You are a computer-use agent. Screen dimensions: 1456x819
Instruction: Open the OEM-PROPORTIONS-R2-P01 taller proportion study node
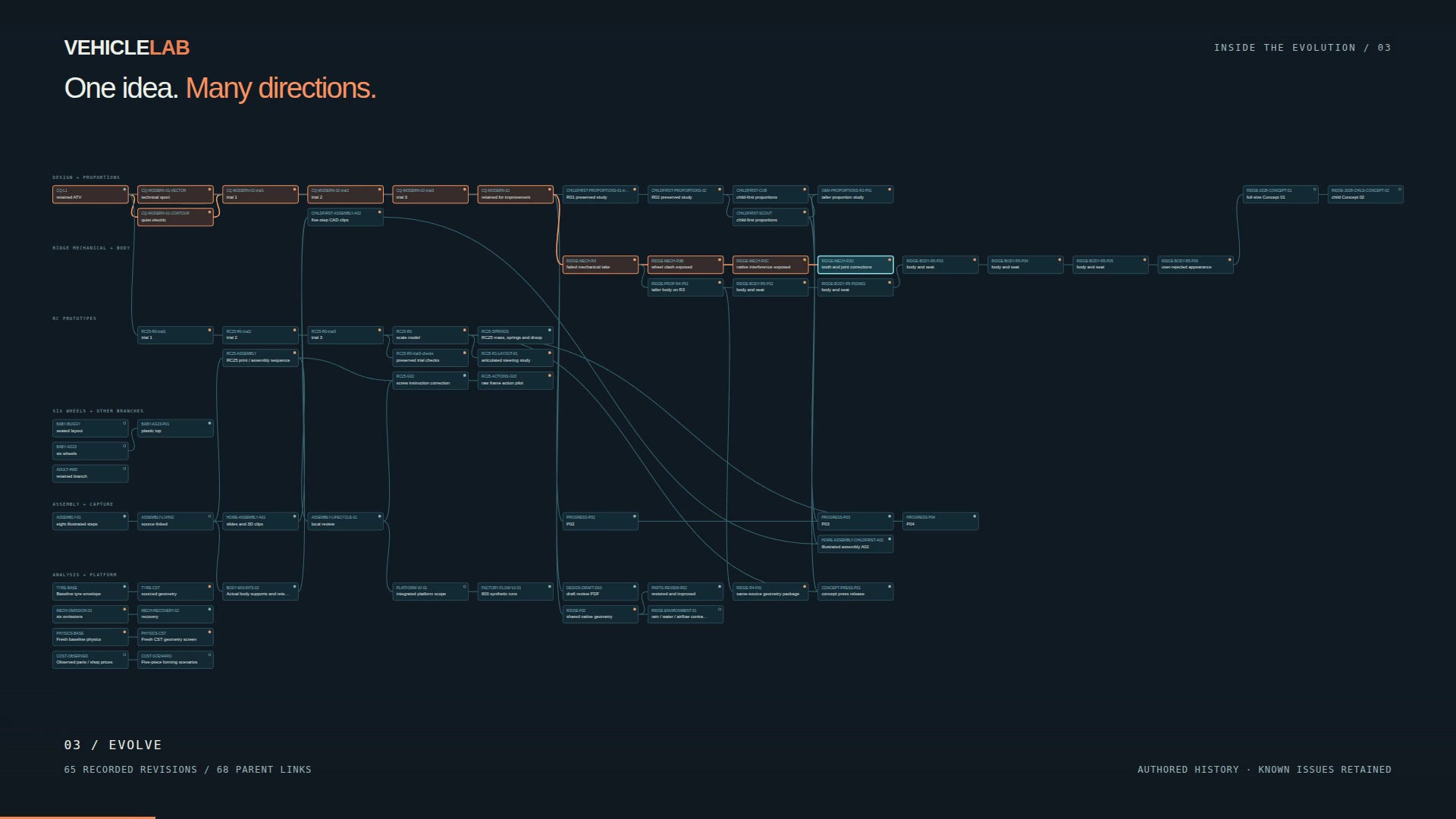[855, 194]
